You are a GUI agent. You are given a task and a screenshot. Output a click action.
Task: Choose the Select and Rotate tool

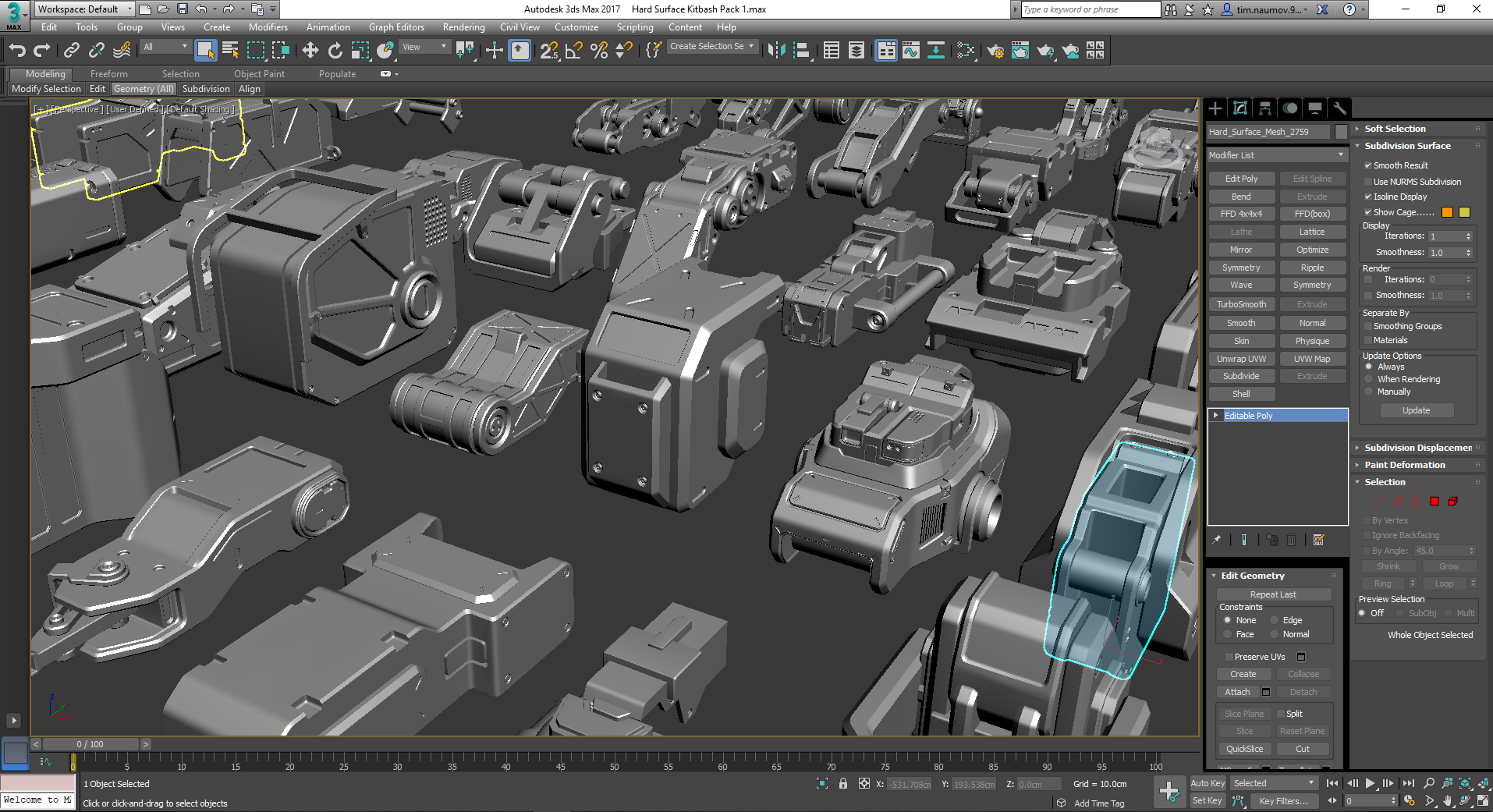click(x=335, y=51)
